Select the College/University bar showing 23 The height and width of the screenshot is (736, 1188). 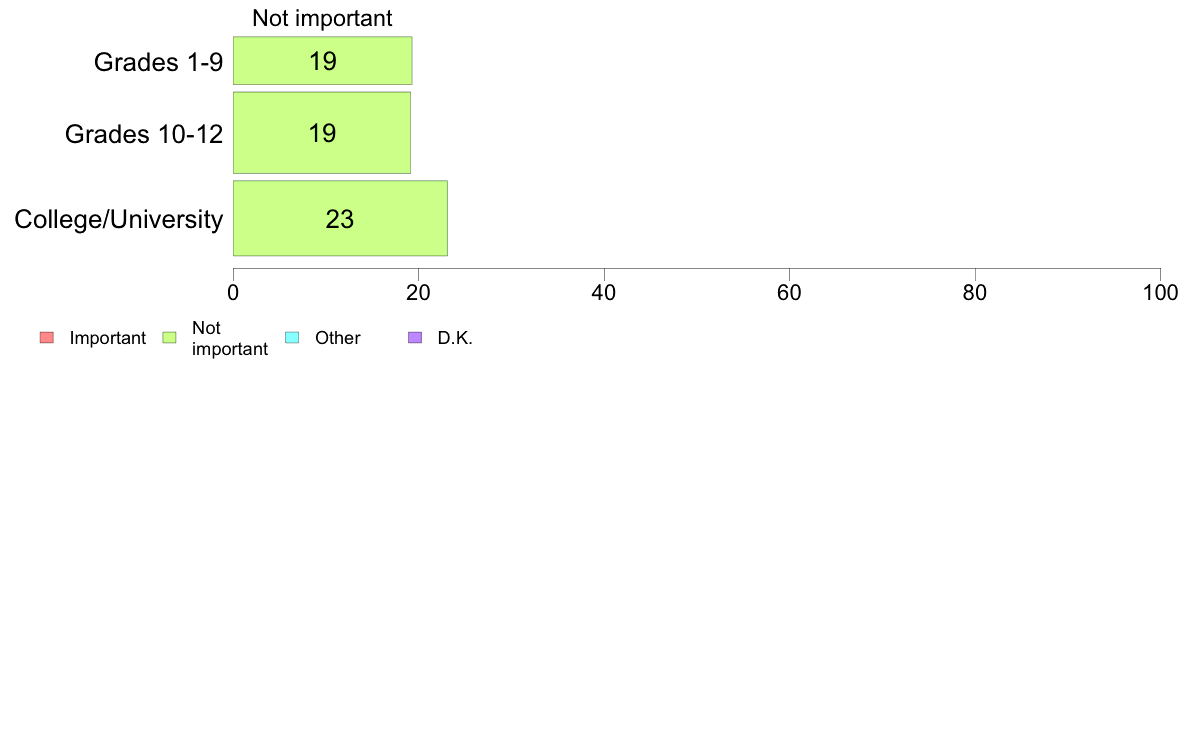pyautogui.click(x=340, y=218)
